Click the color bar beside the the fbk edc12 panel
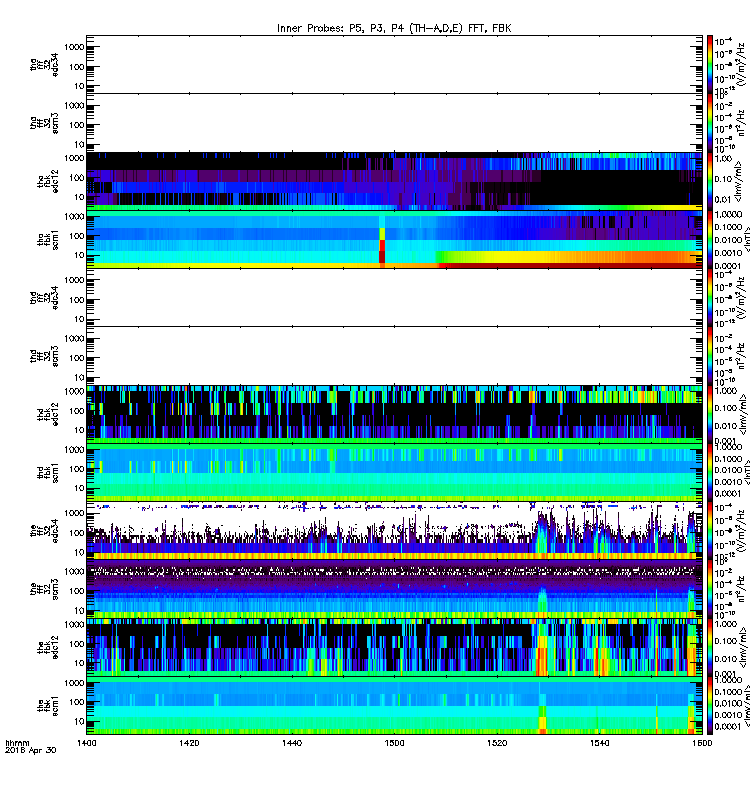The image size is (750, 800). (x=710, y=647)
